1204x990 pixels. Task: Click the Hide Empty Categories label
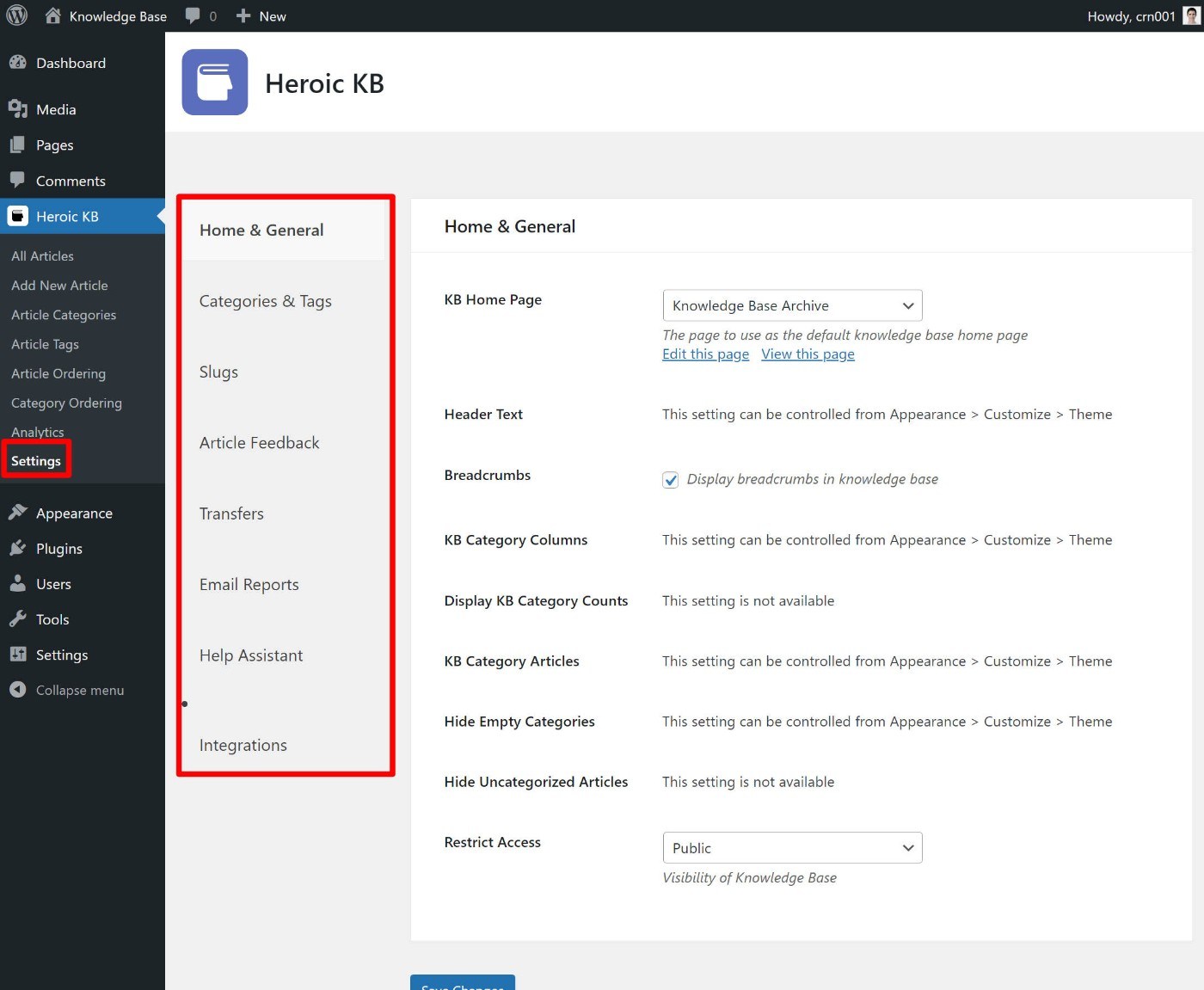pos(519,722)
